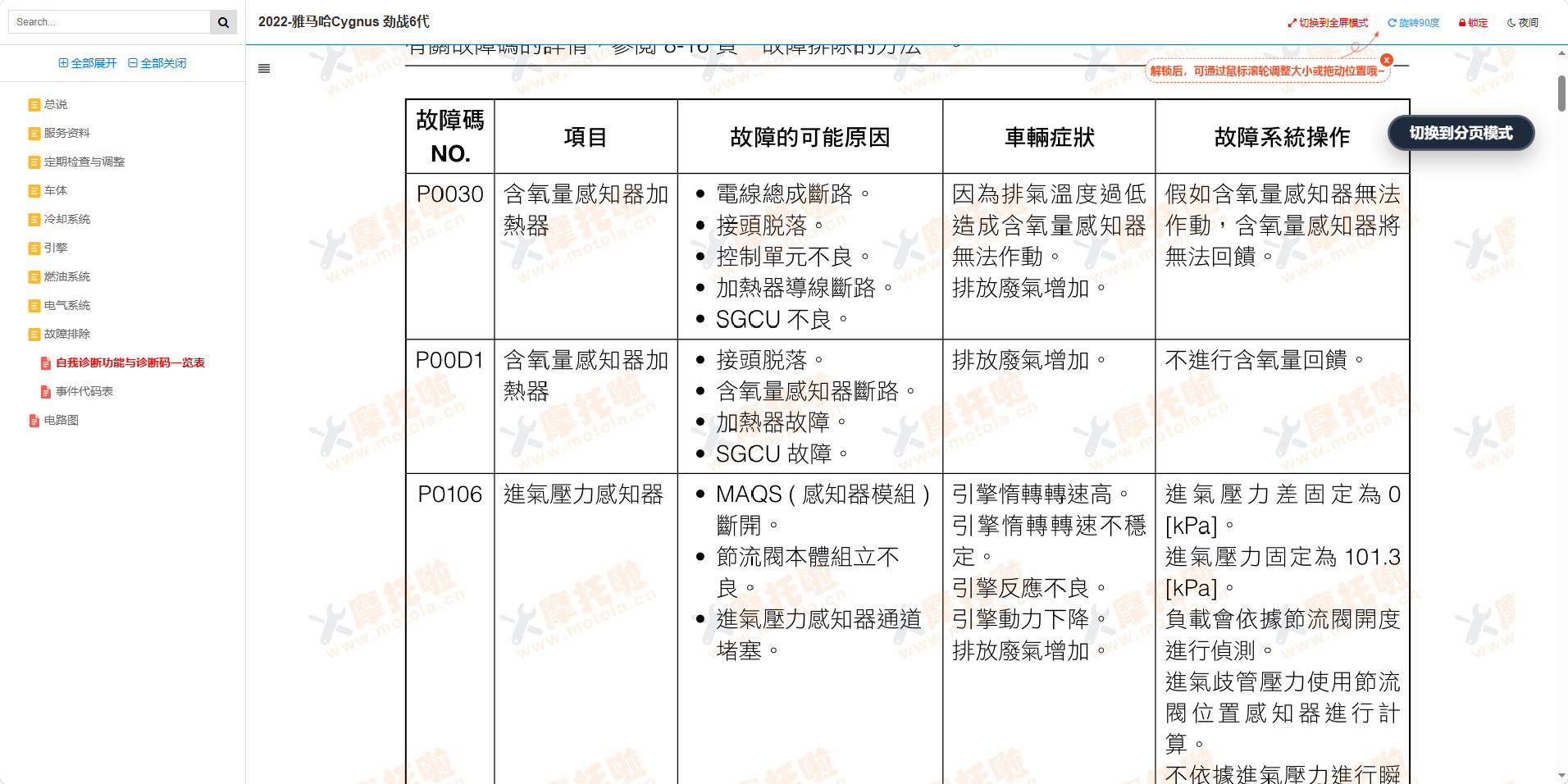
Task: Click the 故障排除 folder icon
Action: click(34, 335)
